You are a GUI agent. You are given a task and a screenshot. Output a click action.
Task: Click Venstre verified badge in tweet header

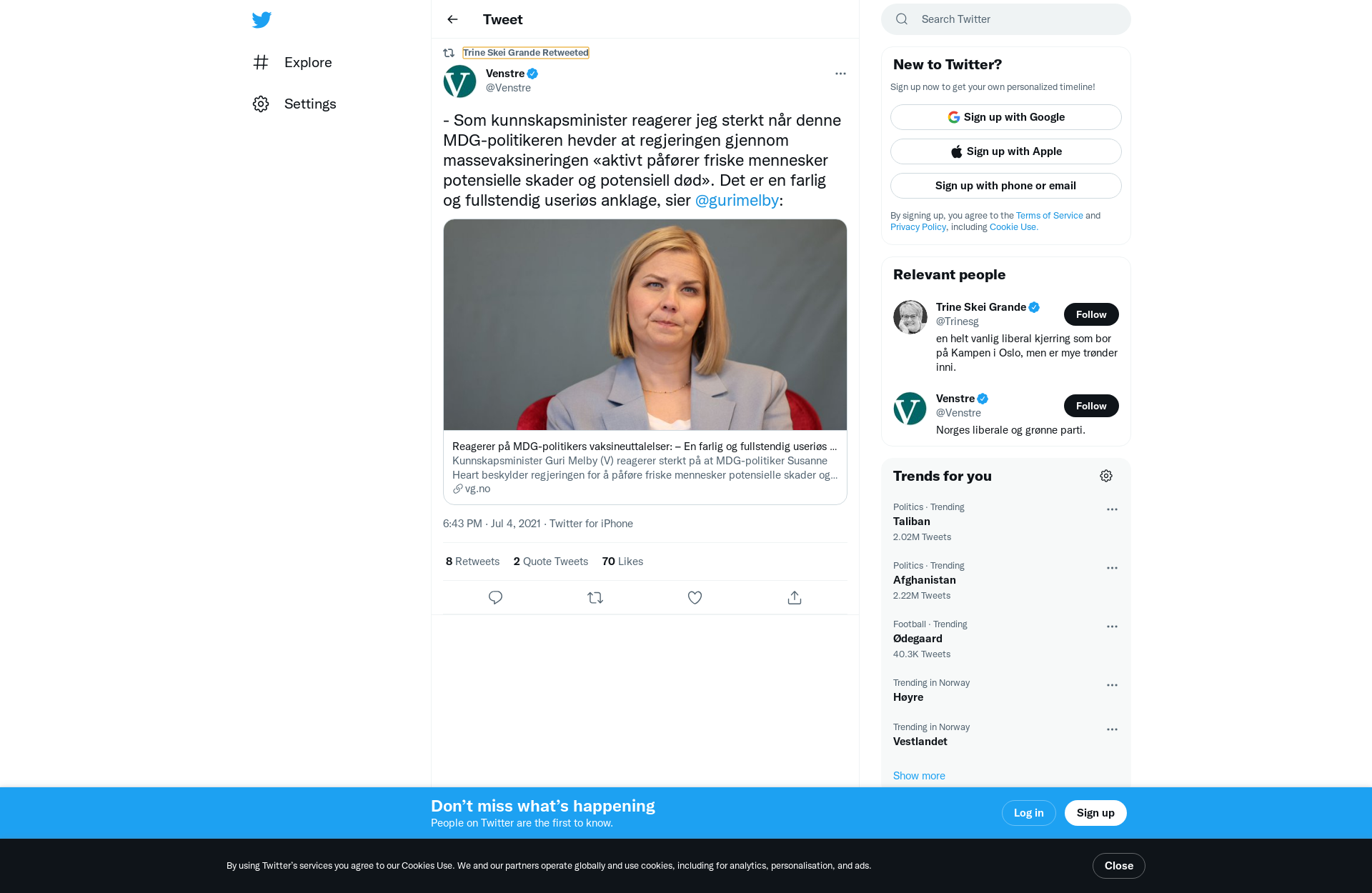[x=532, y=74]
